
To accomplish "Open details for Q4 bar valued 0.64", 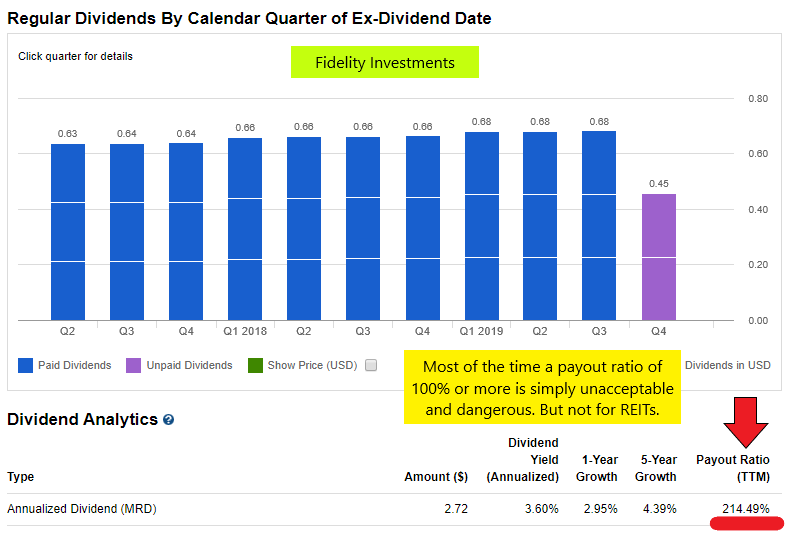I will pos(186,232).
